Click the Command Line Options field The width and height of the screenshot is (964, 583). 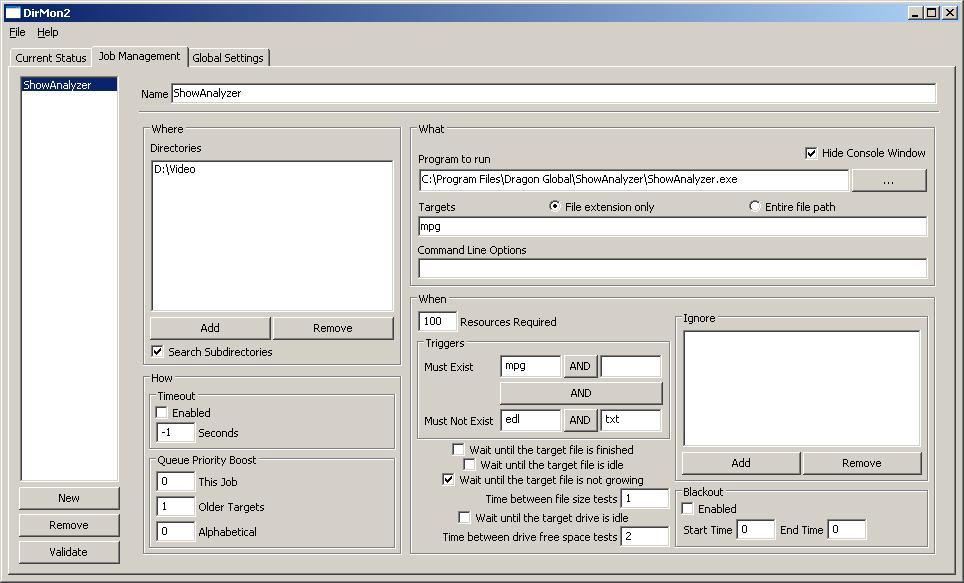point(672,268)
